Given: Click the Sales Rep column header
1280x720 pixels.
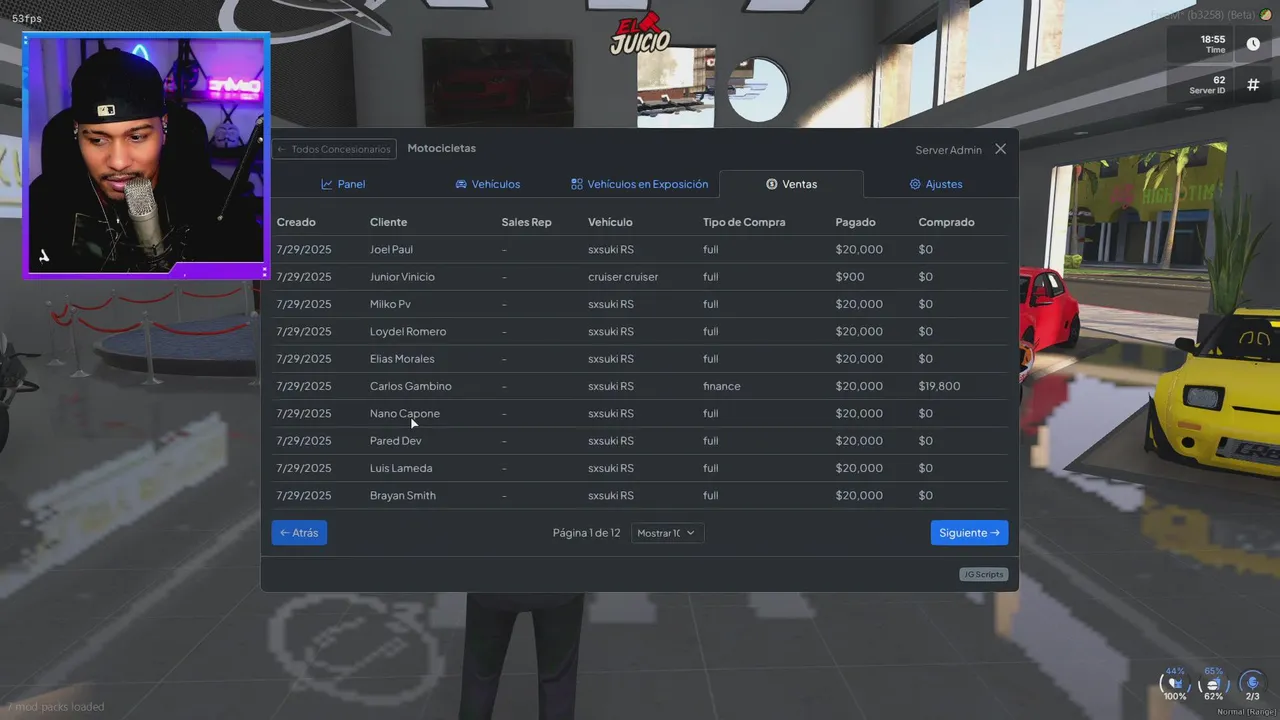Looking at the screenshot, I should [526, 222].
